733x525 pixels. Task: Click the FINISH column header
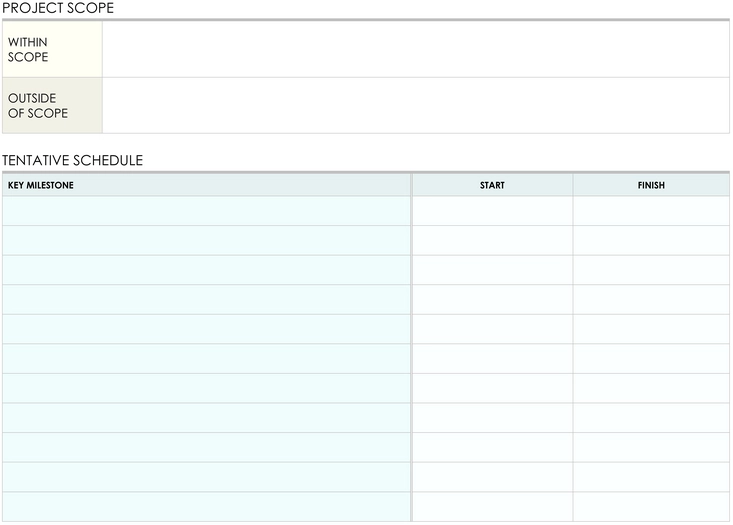(x=651, y=185)
